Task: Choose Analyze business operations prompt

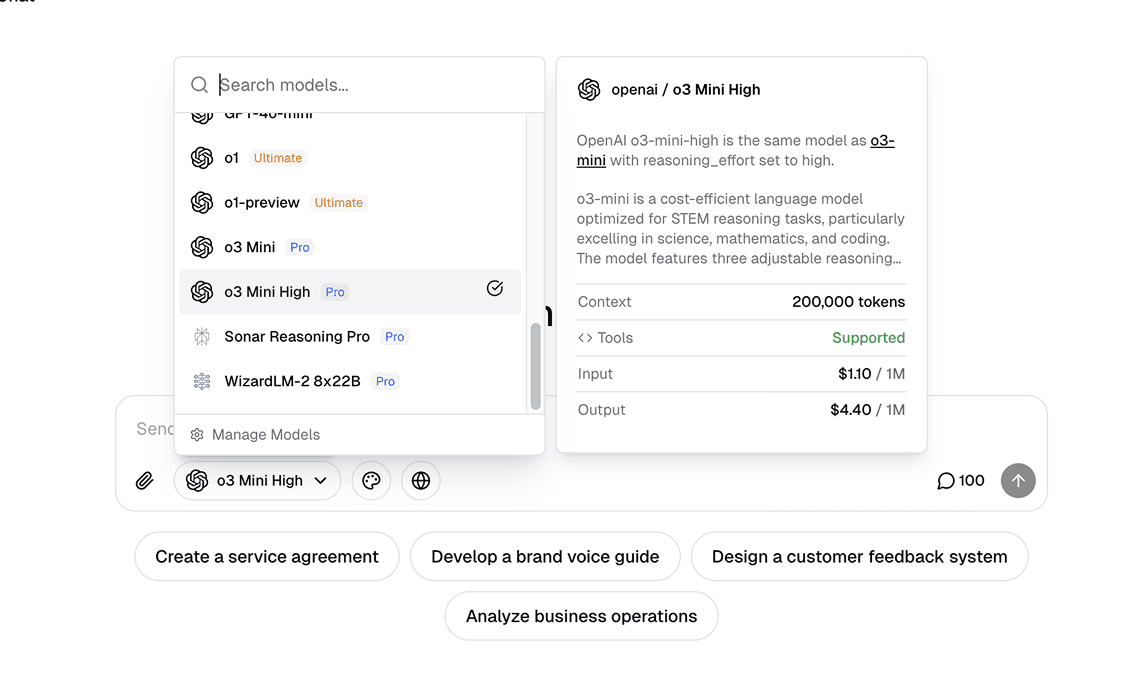Action: pyautogui.click(x=581, y=616)
